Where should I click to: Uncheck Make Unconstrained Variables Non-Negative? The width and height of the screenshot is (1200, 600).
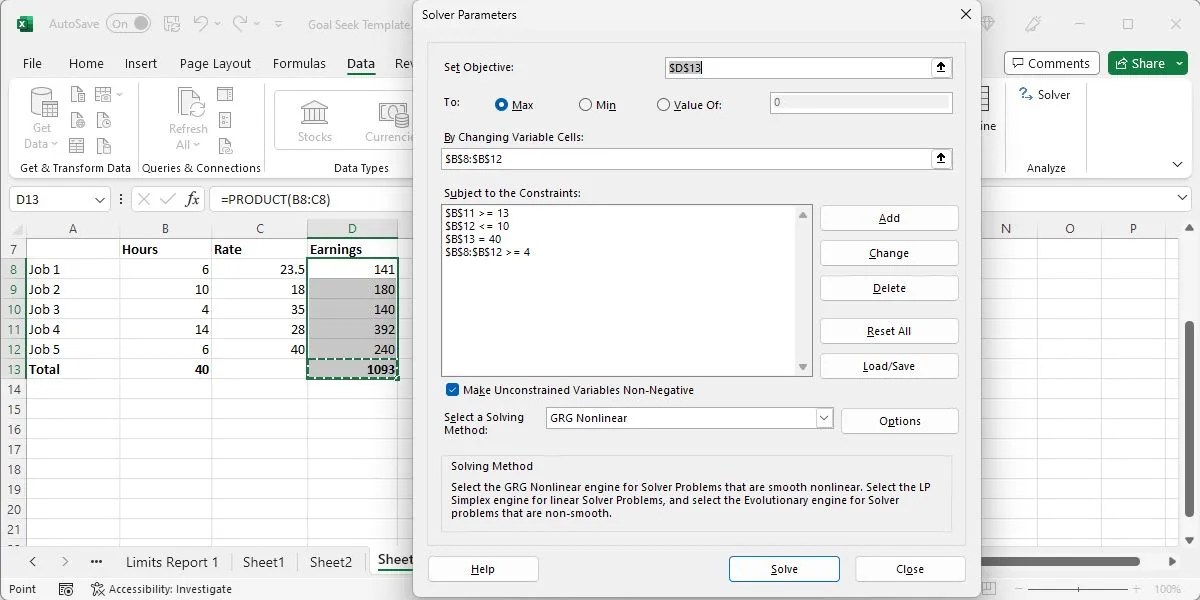pyautogui.click(x=452, y=390)
